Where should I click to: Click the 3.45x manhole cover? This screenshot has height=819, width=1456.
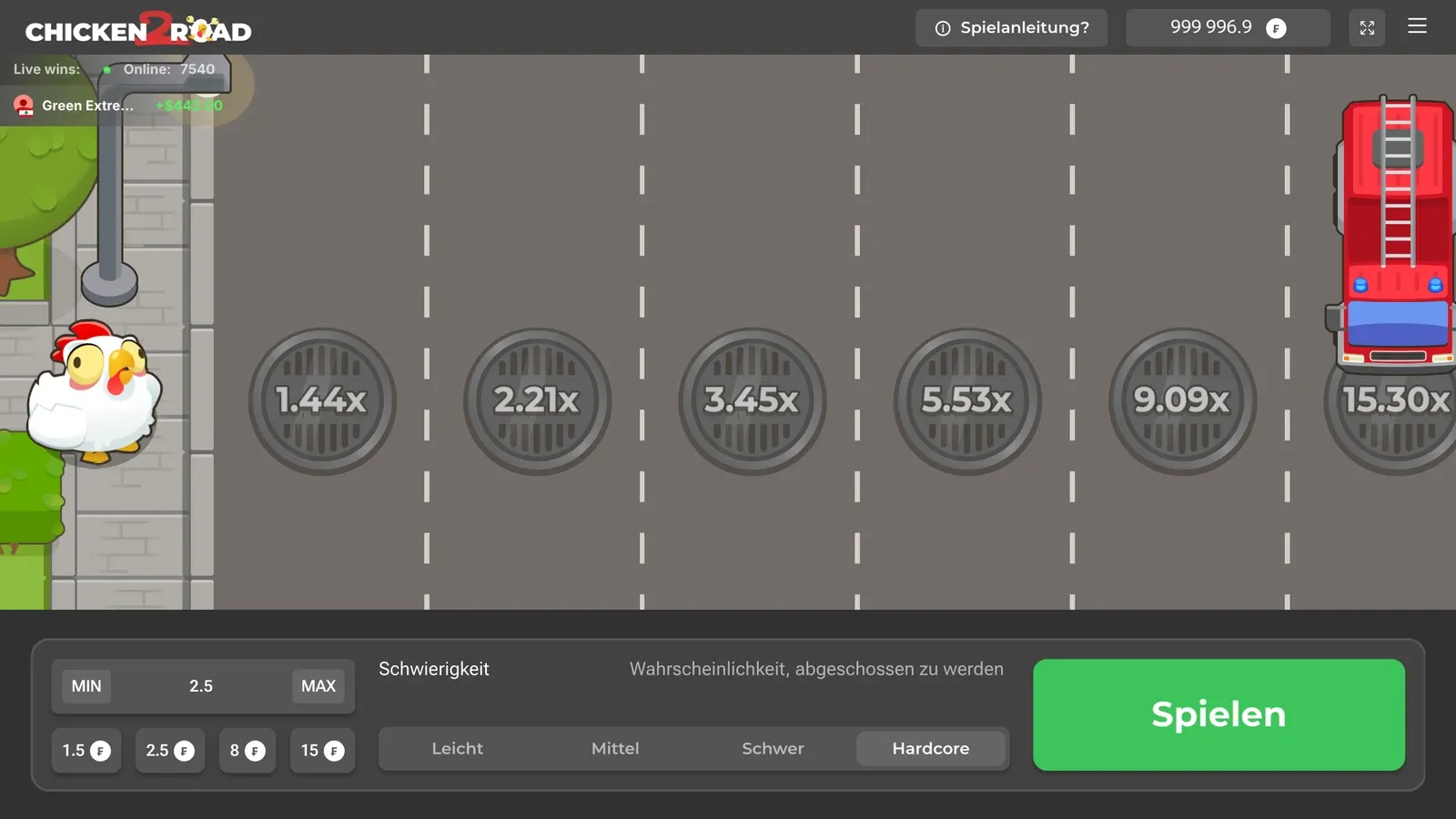coord(752,400)
